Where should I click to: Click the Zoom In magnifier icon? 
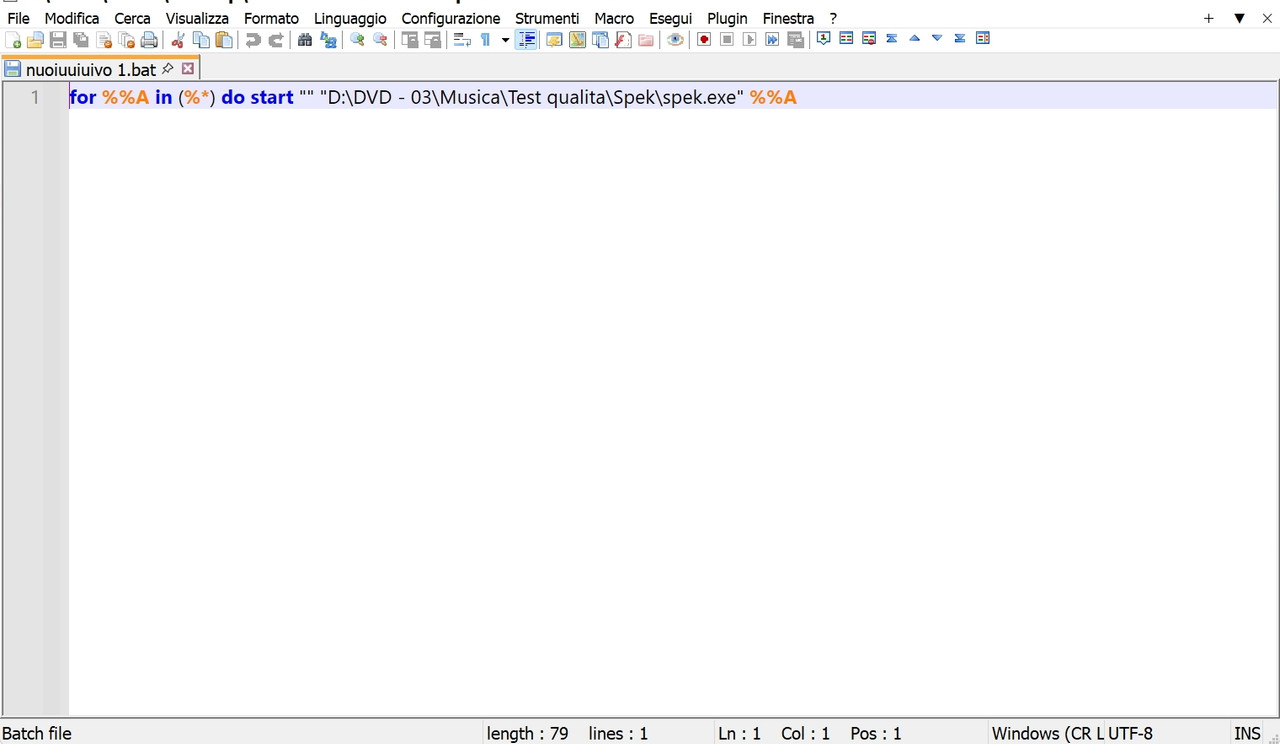357,40
